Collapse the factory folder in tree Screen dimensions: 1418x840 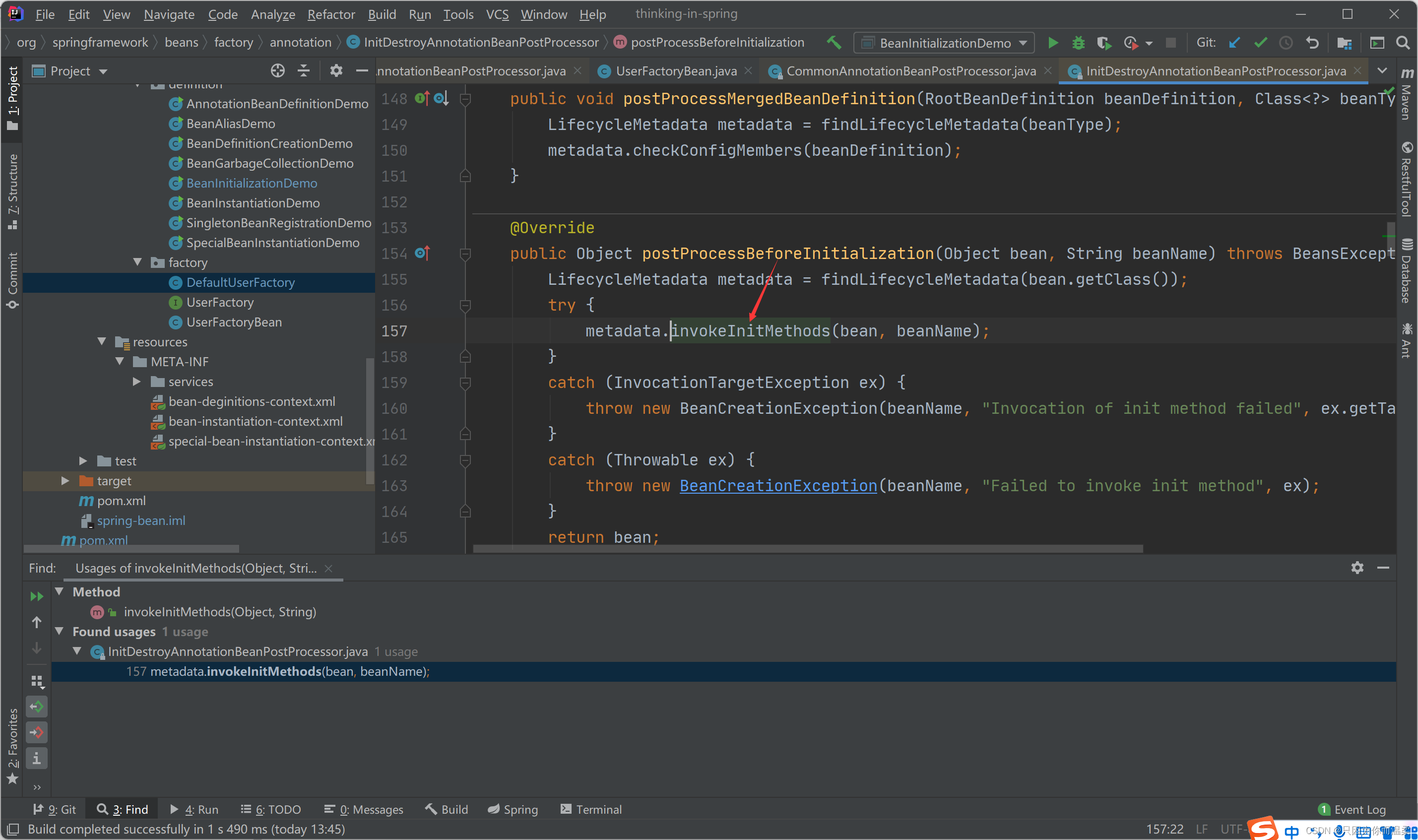tap(137, 262)
